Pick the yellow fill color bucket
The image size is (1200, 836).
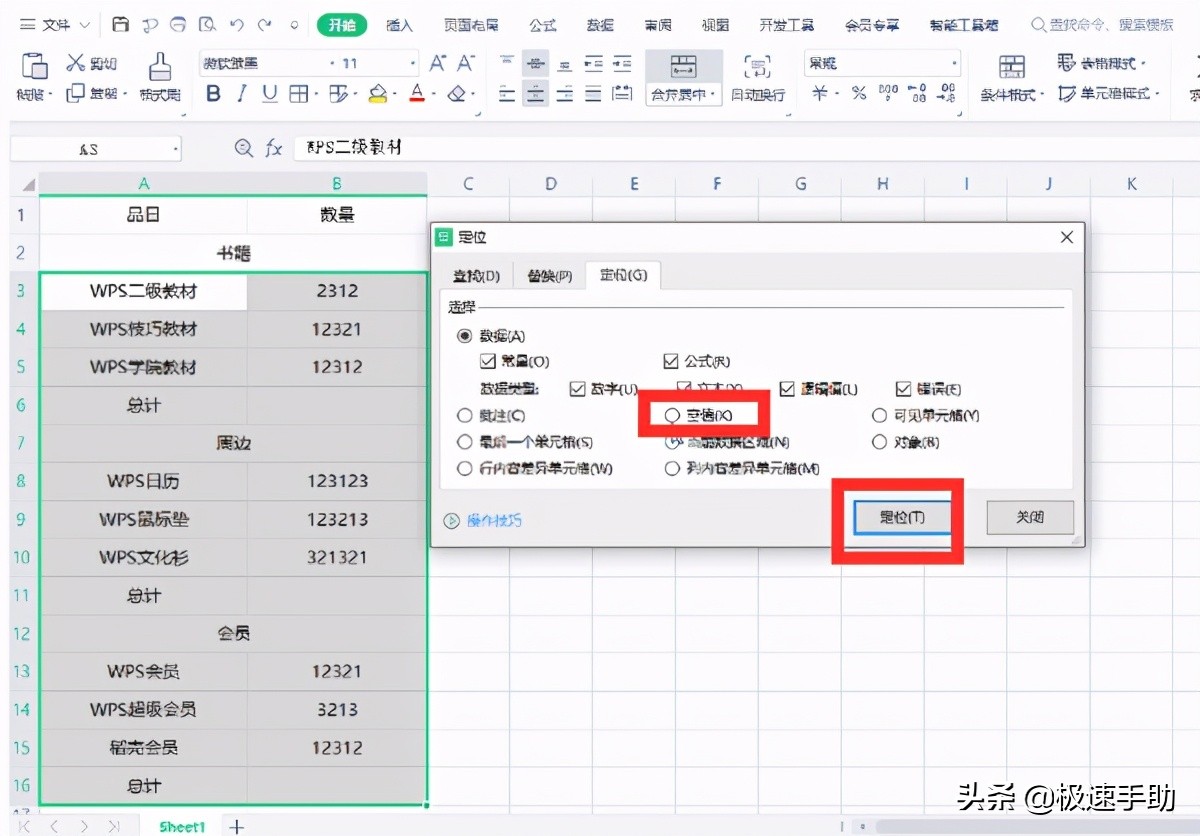377,94
